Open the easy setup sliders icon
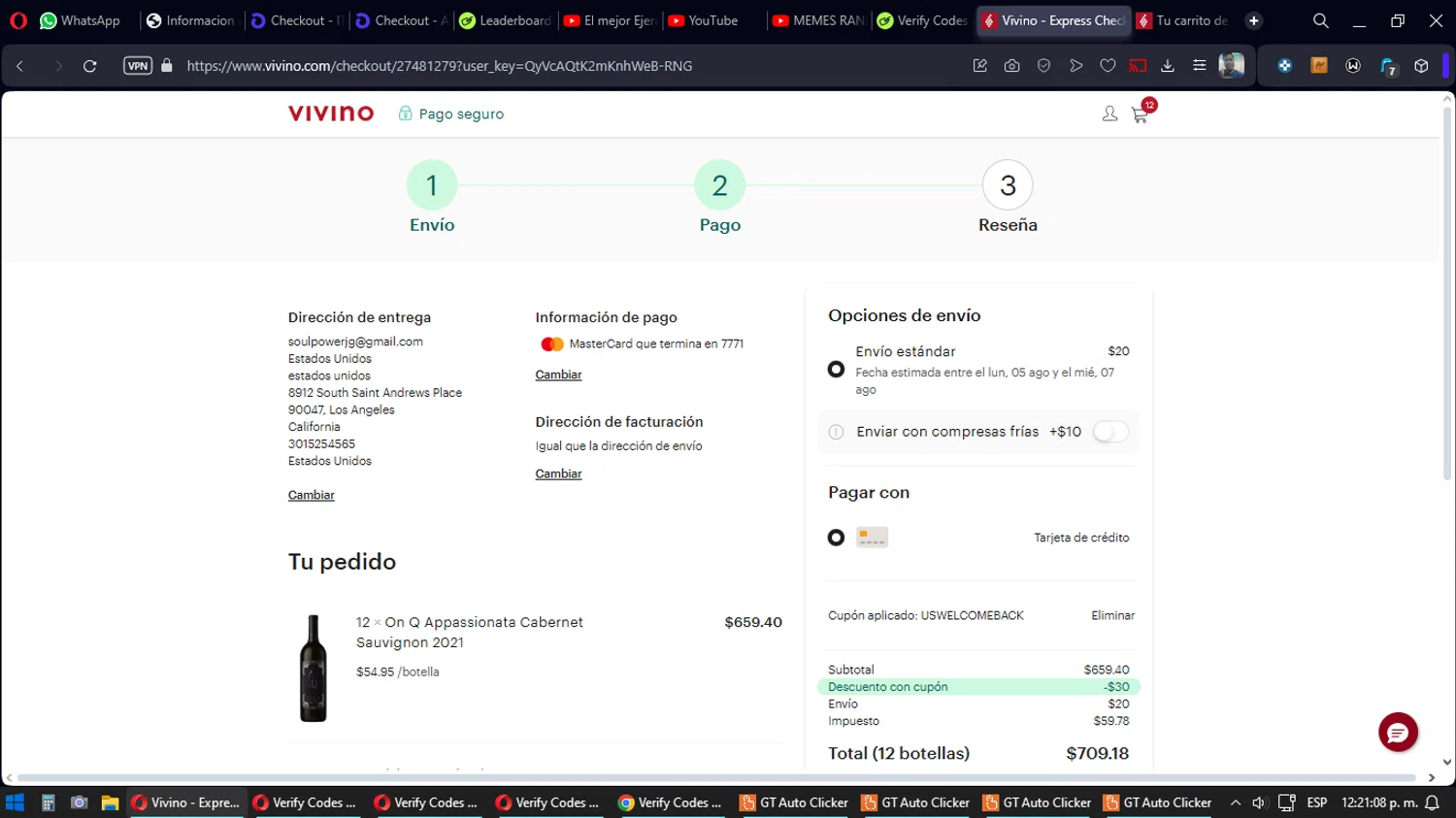Image resolution: width=1456 pixels, height=818 pixels. coord(1200,66)
